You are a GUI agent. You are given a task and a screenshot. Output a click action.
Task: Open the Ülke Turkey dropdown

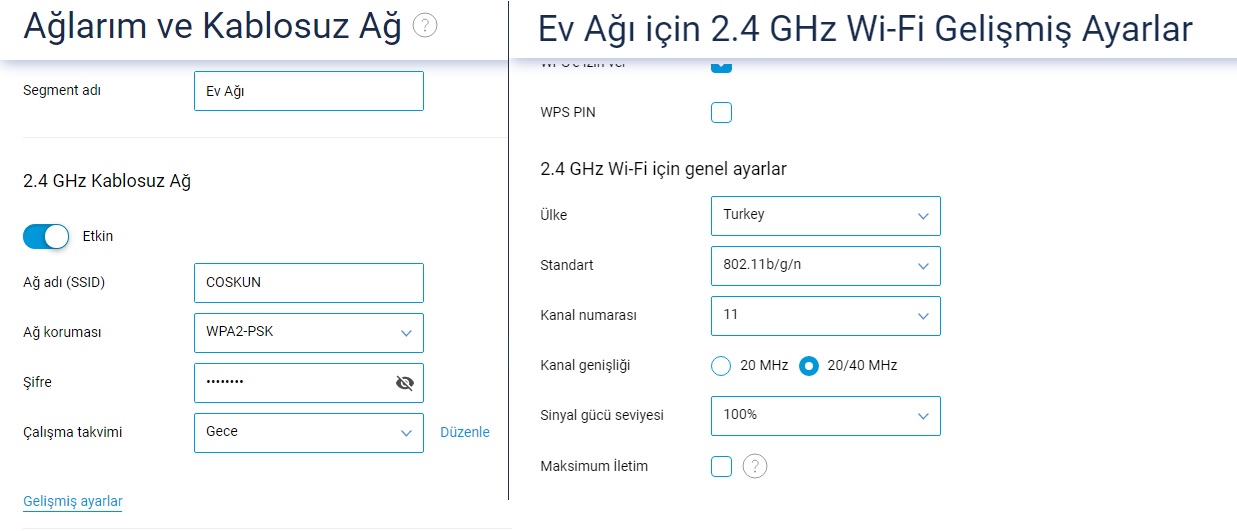tap(826, 216)
